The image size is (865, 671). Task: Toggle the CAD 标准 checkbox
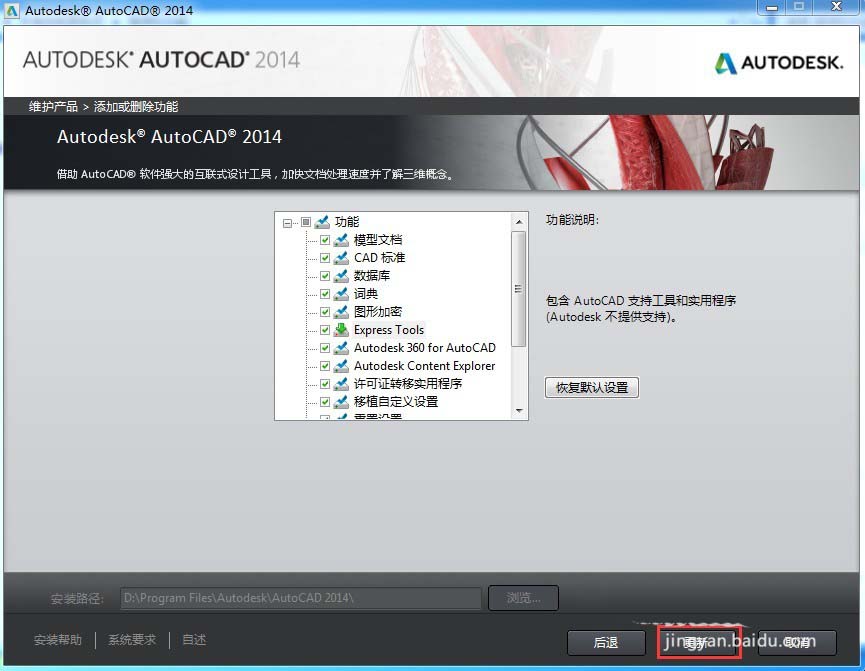pyautogui.click(x=325, y=258)
